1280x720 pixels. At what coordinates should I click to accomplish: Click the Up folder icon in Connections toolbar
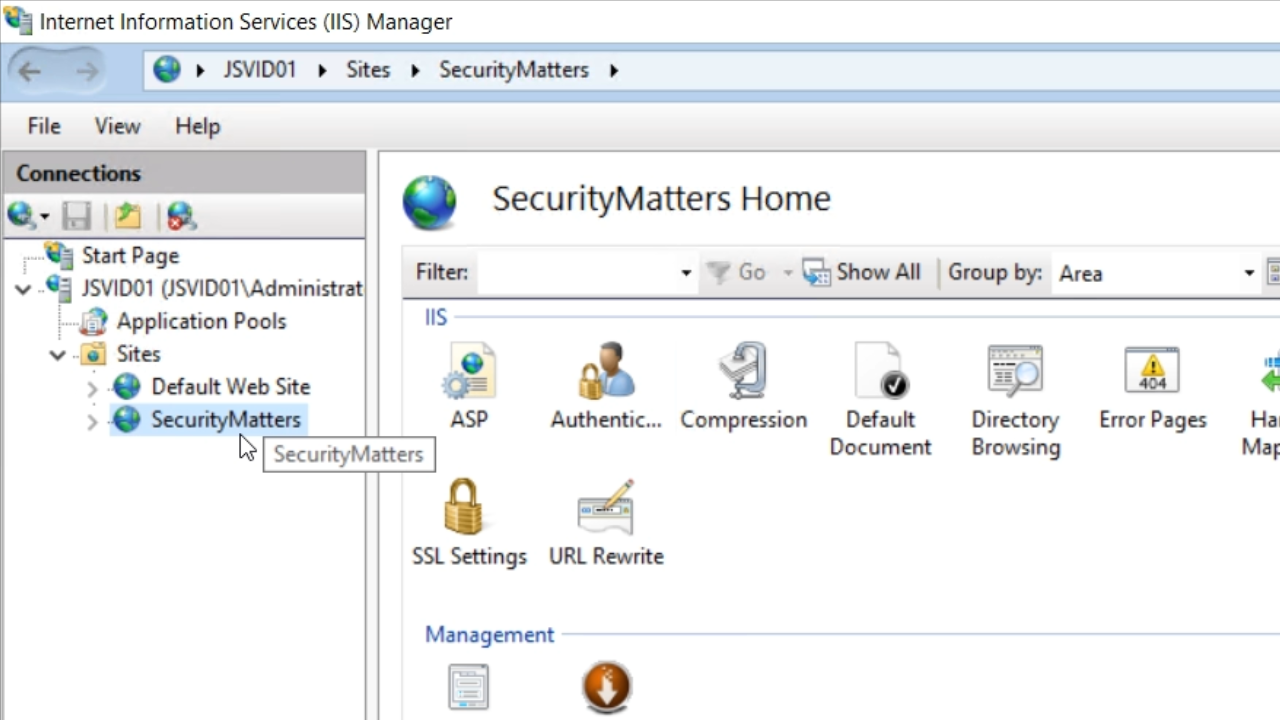click(128, 216)
